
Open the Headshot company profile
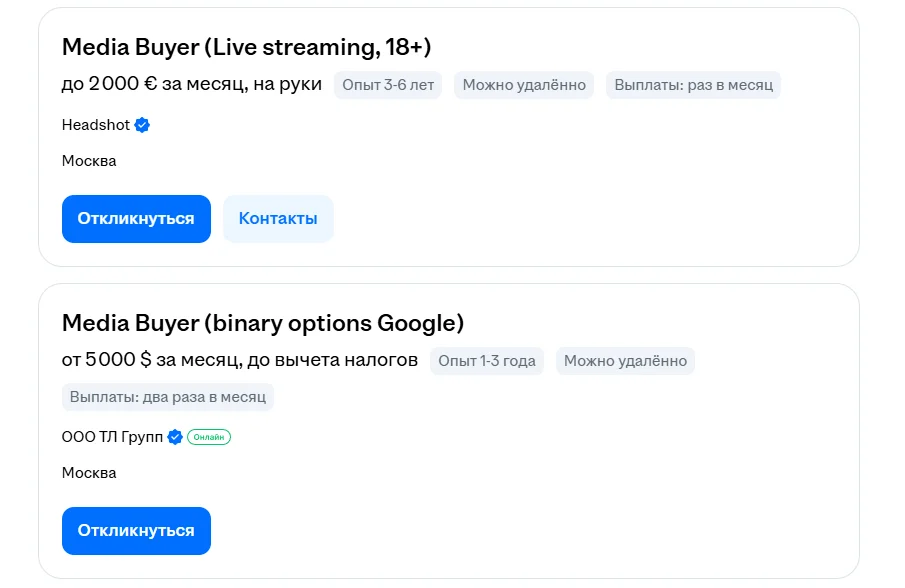[x=96, y=125]
